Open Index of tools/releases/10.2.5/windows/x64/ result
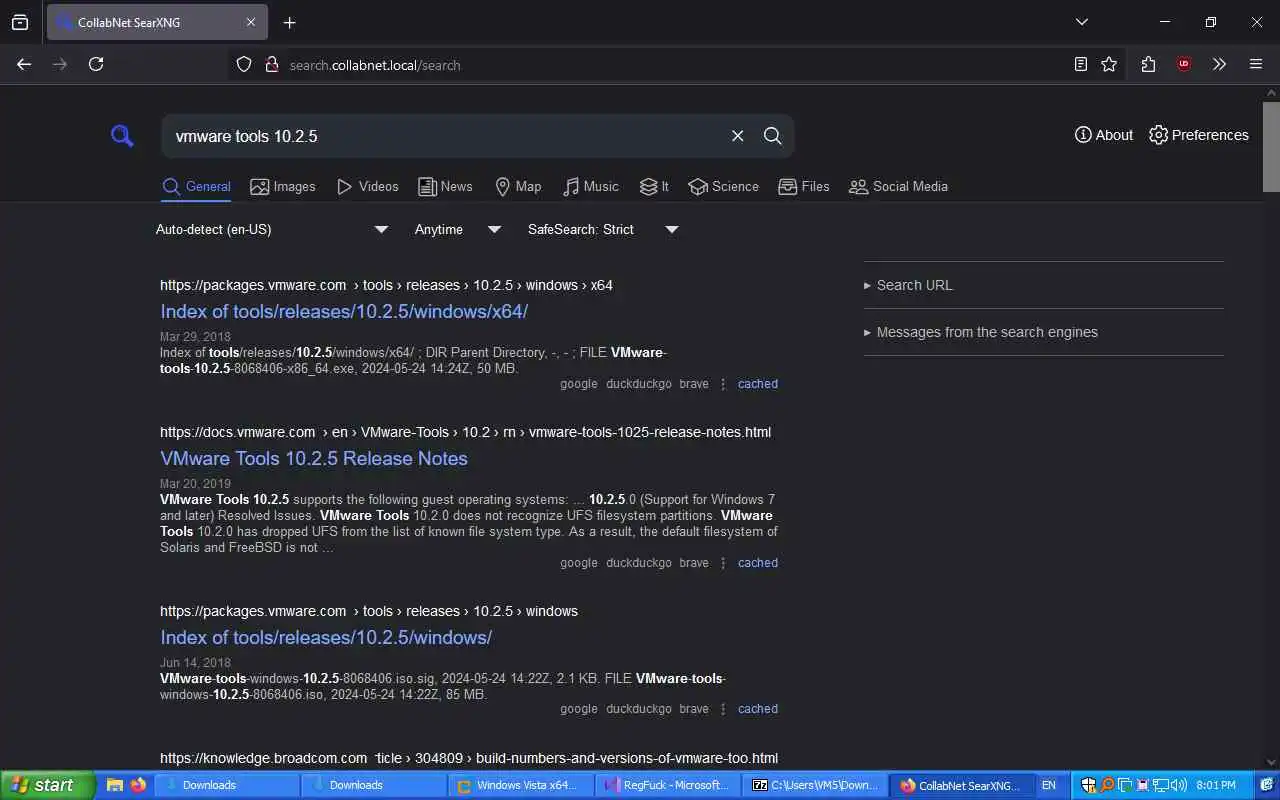The height and width of the screenshot is (800, 1280). (344, 311)
